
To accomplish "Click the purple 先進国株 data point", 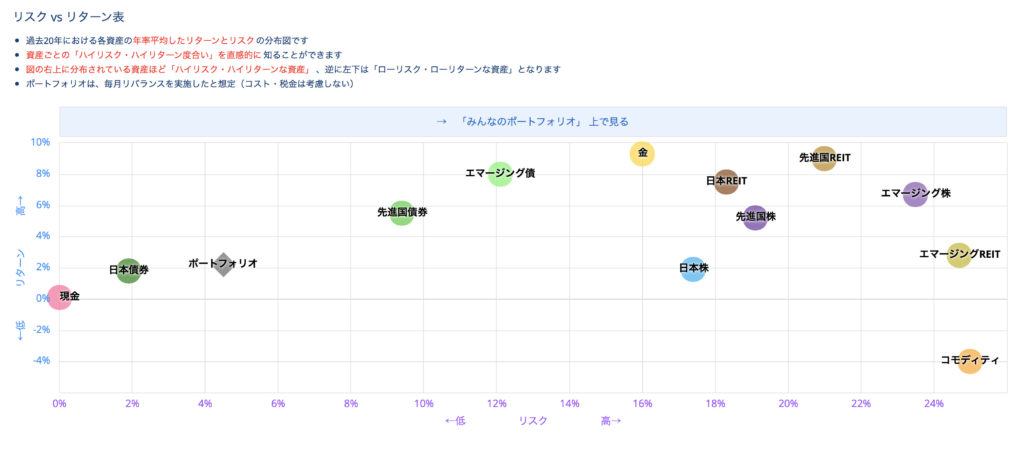I will 756,217.
